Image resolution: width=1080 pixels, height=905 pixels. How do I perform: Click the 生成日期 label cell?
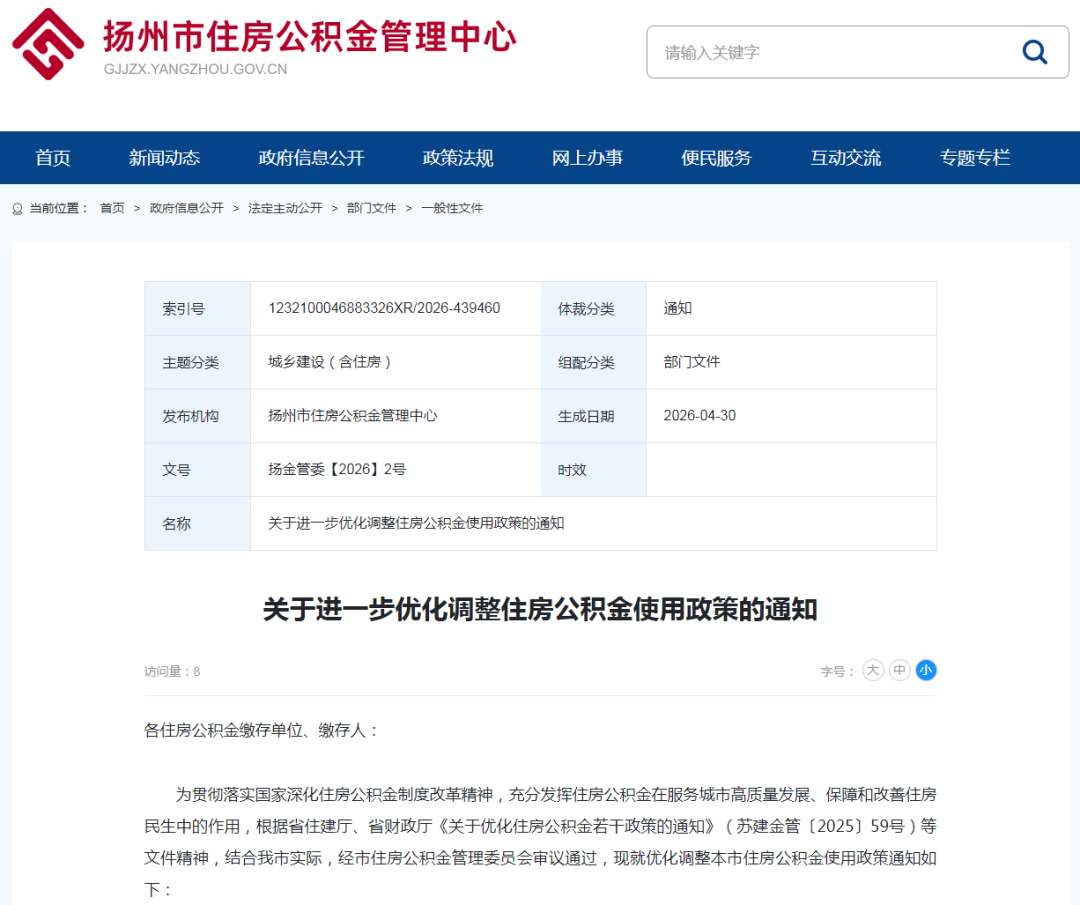click(x=594, y=416)
